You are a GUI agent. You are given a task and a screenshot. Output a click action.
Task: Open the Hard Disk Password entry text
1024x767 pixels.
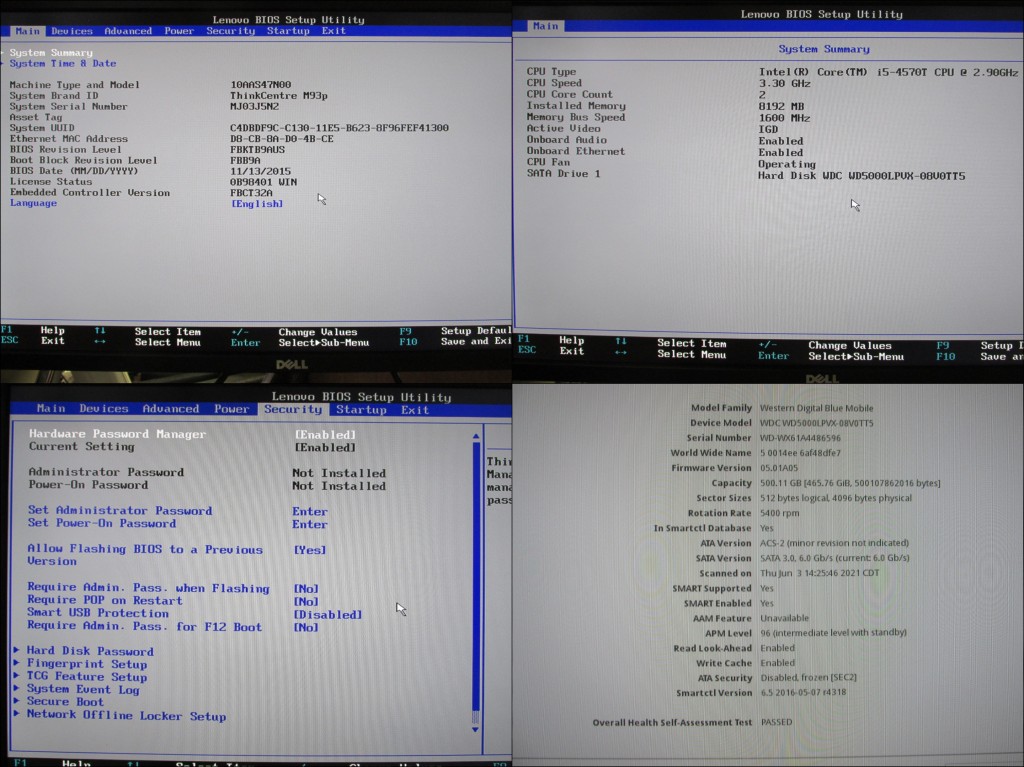pos(90,651)
